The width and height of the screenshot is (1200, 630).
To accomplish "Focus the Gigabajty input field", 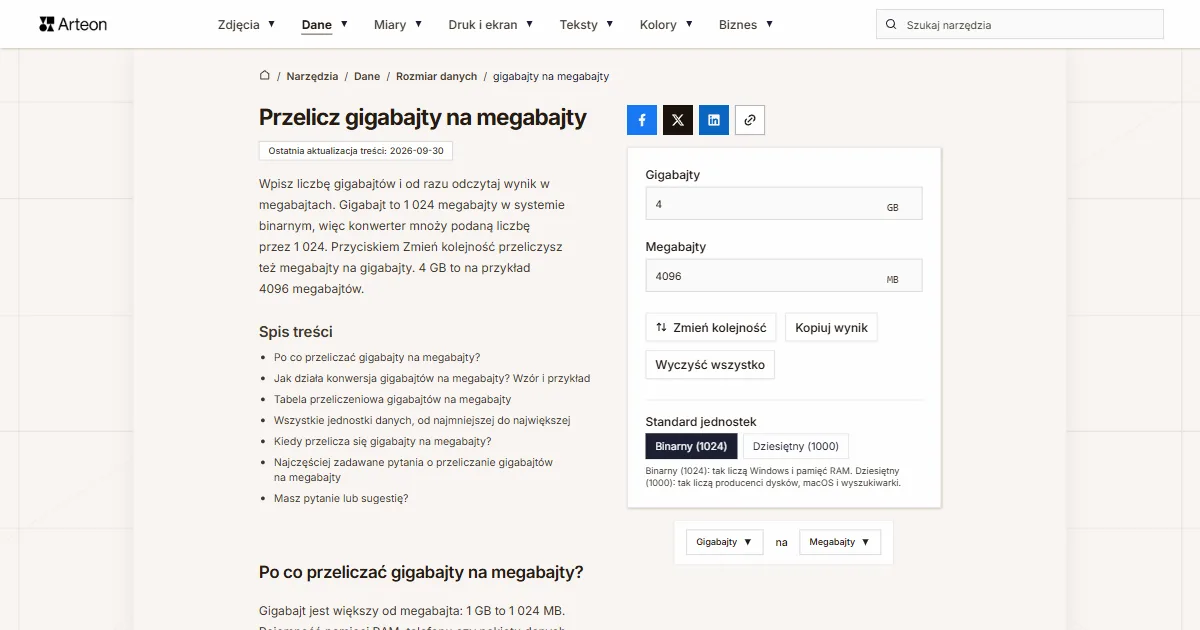I will tap(784, 204).
